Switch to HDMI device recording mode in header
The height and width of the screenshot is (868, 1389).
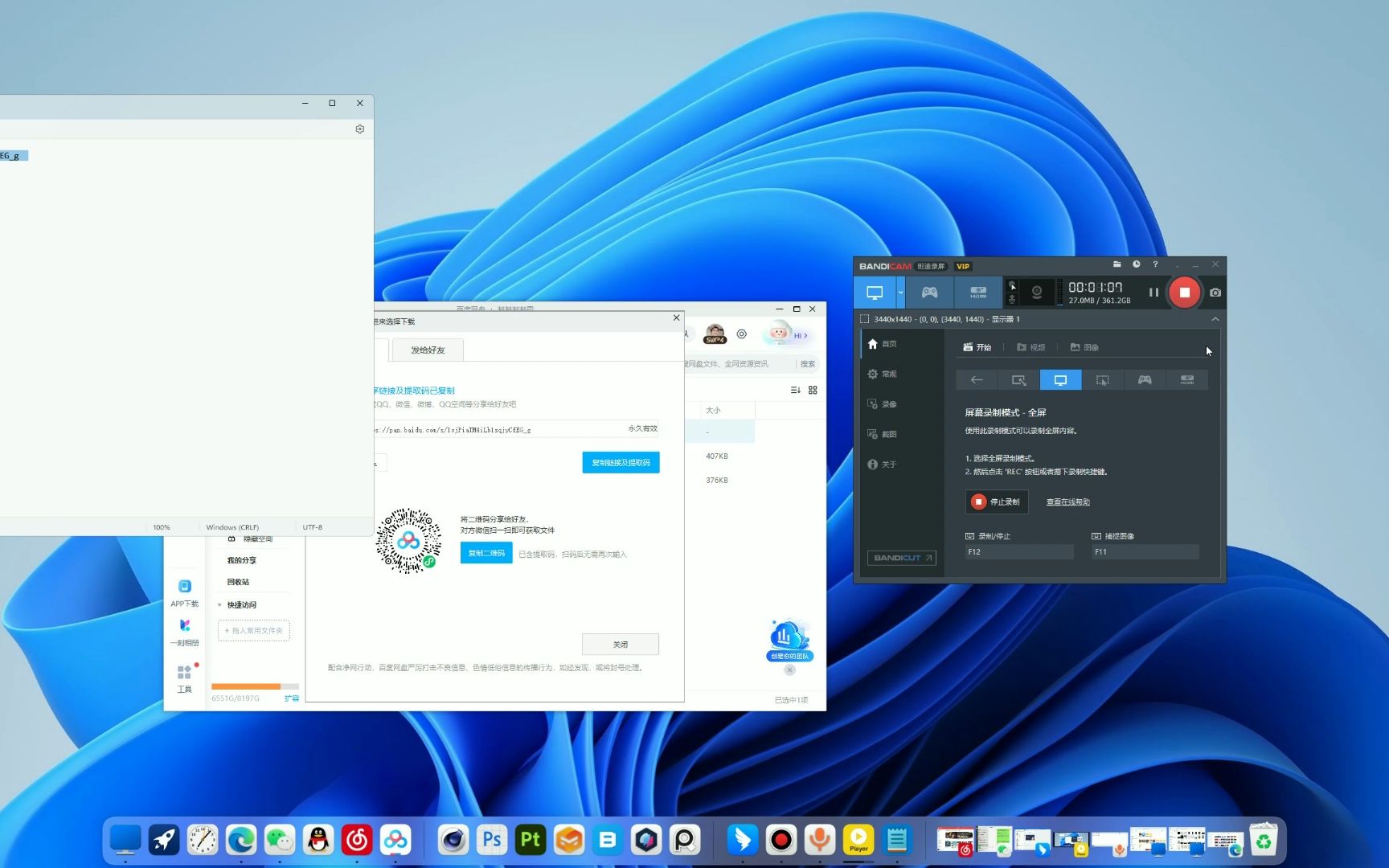pyautogui.click(x=978, y=293)
